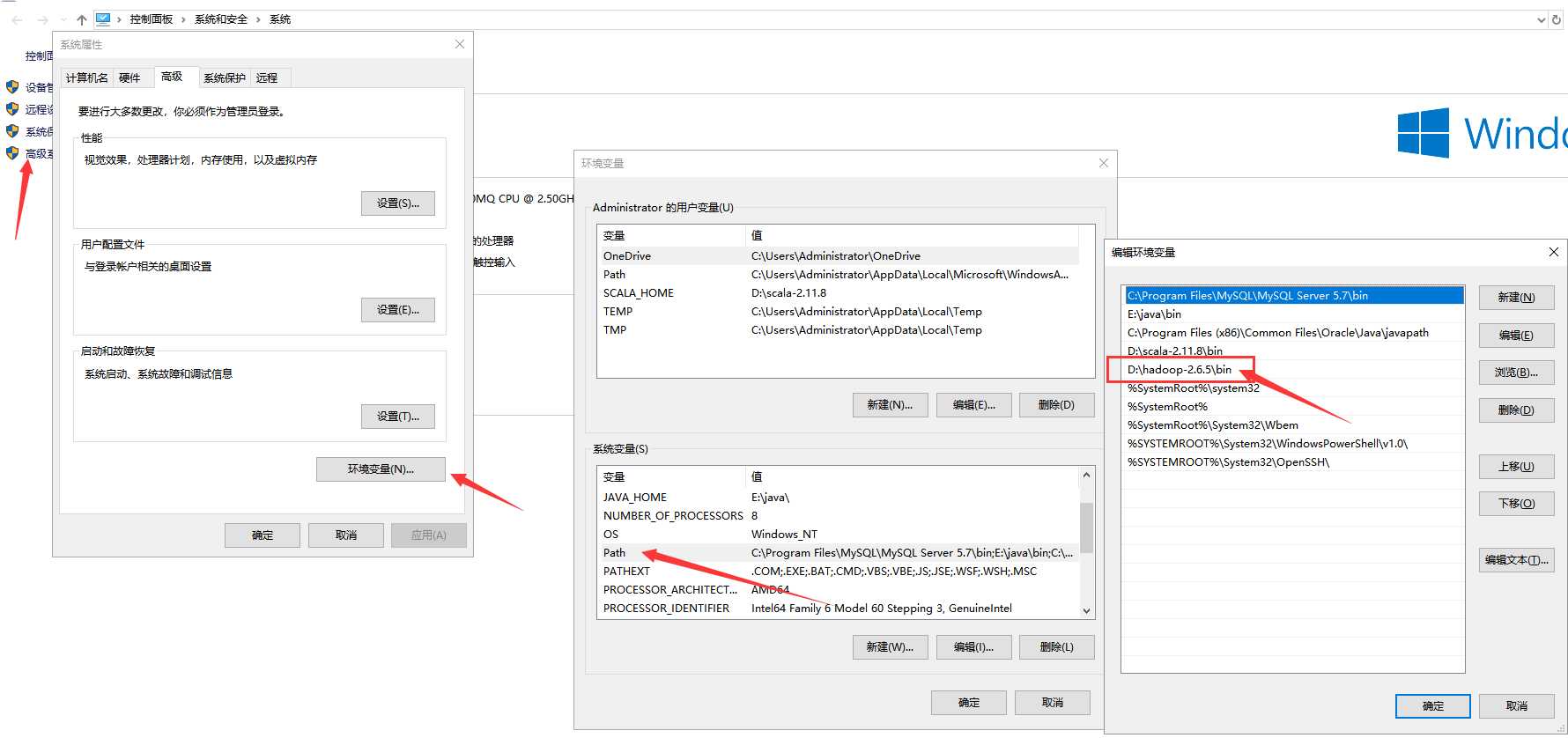Click 确定 in 编辑环境变量 dialog
Screen dimensions: 1568x738
[x=1433, y=706]
